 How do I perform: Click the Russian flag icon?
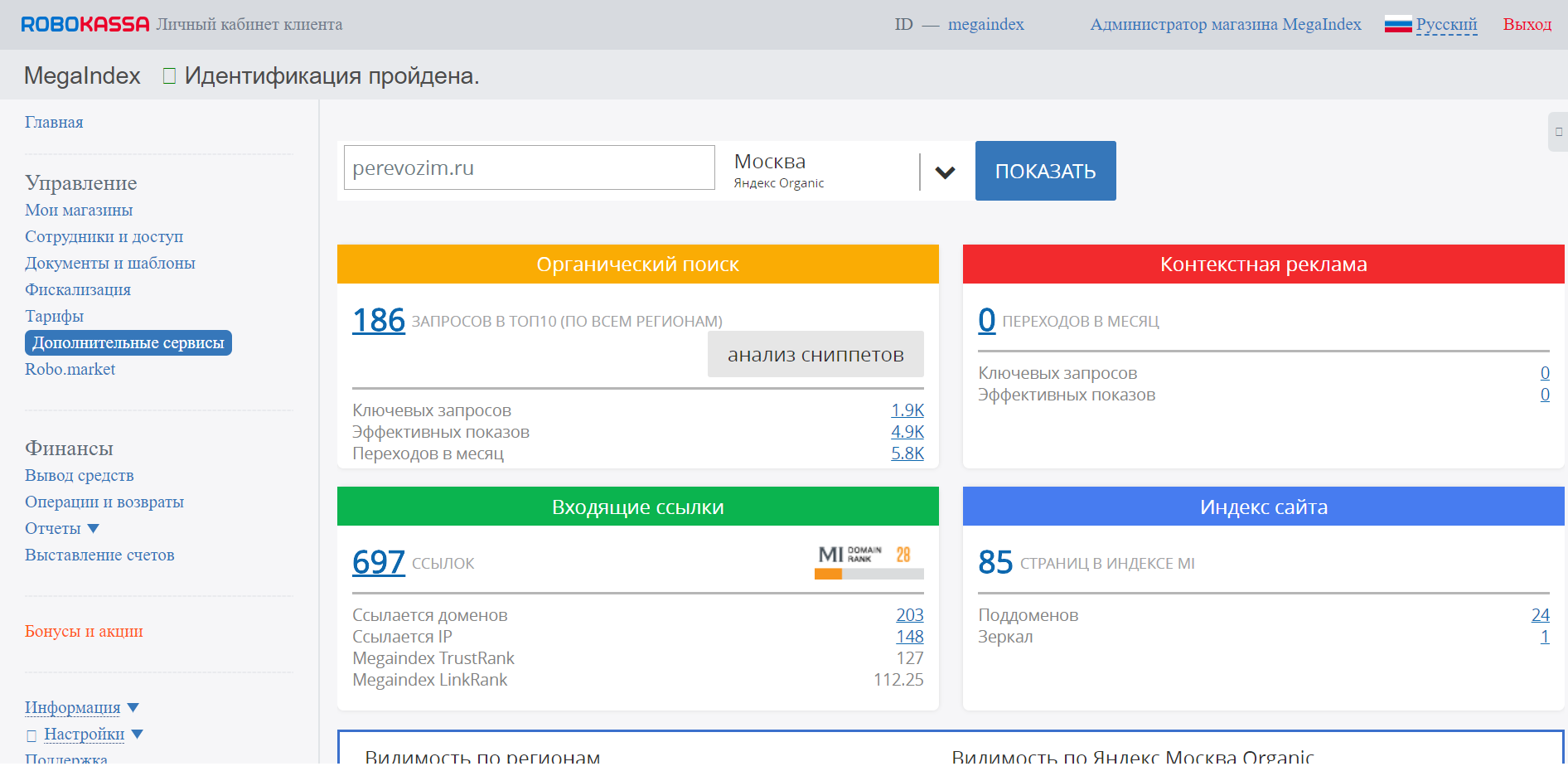[1397, 24]
